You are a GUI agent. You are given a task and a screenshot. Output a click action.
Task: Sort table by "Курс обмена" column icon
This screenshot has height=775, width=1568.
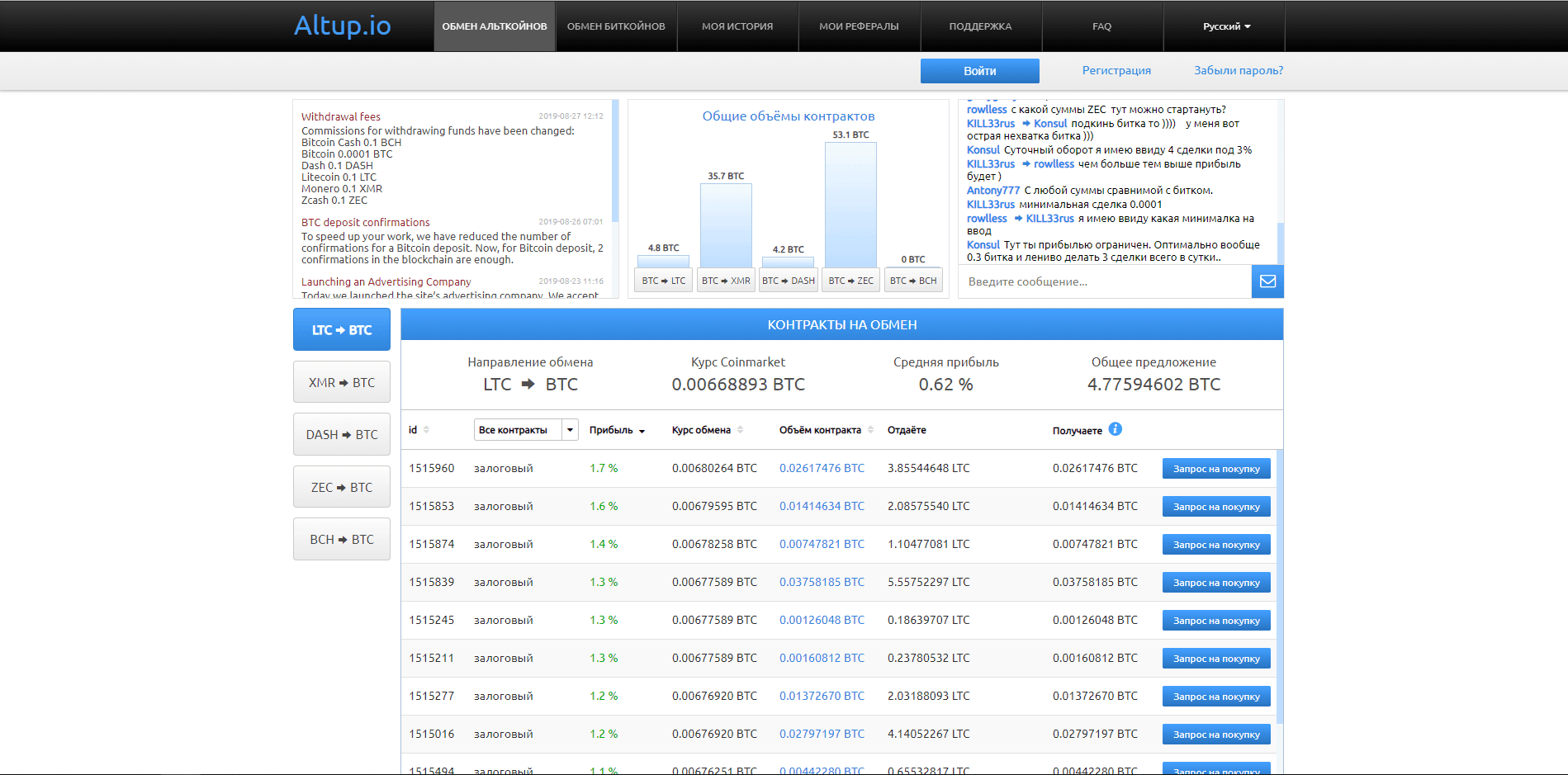click(x=741, y=428)
